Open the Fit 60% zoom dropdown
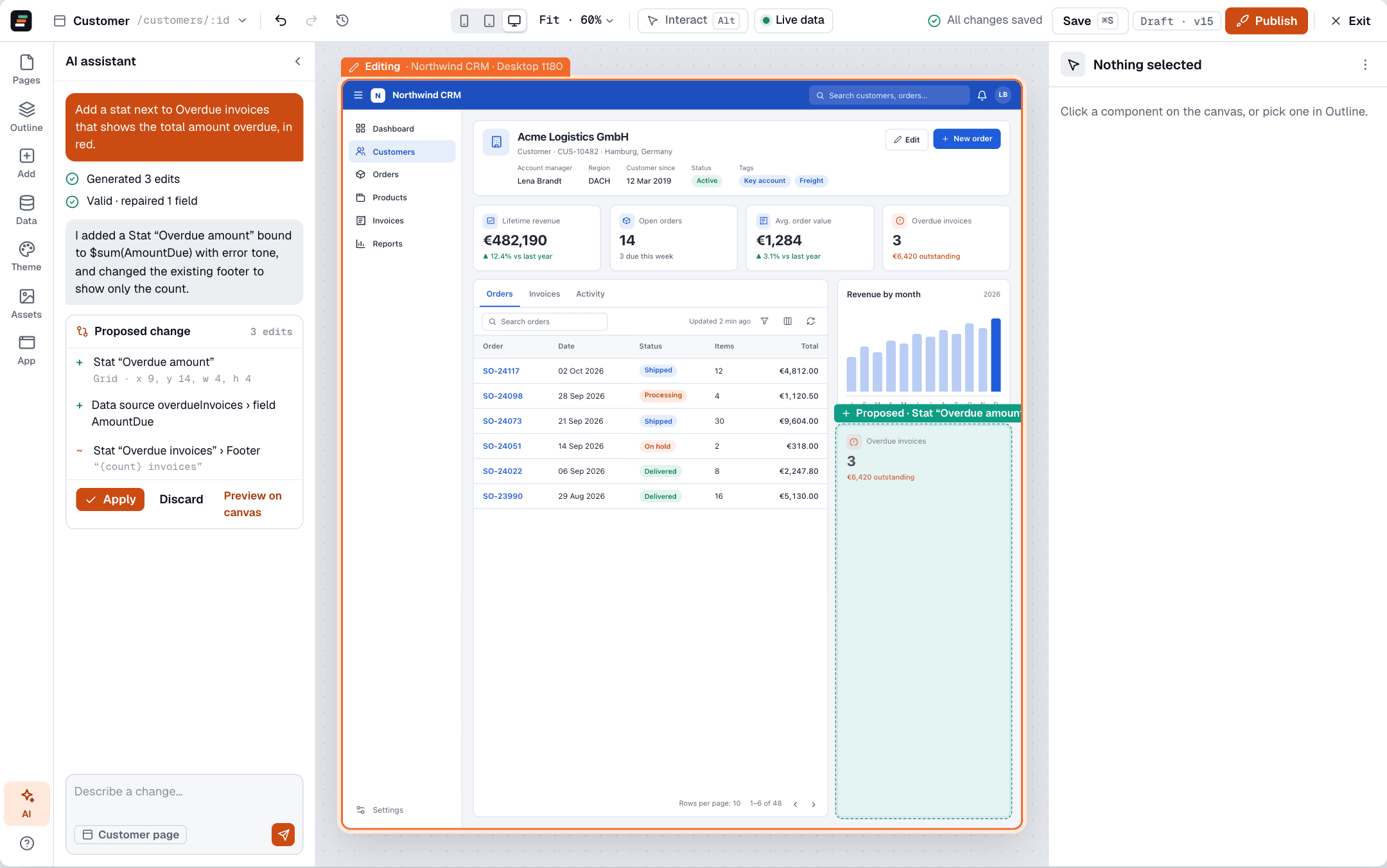 (x=576, y=21)
